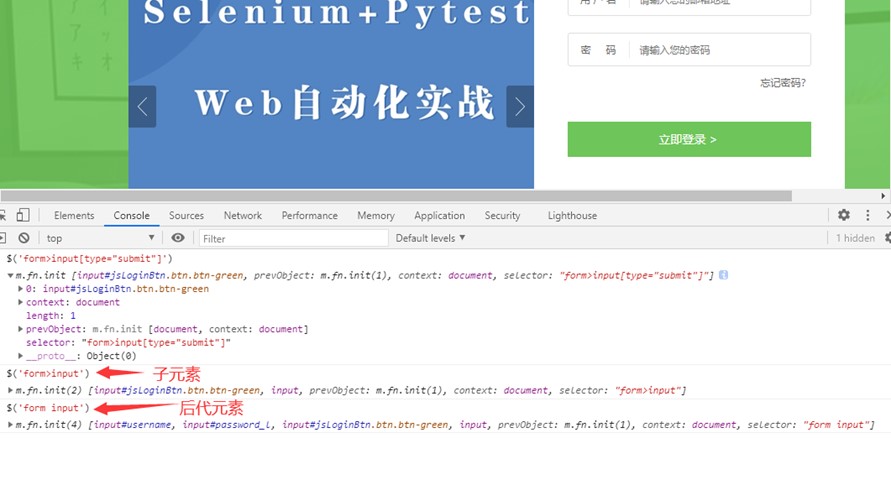Open the Sources tab
The width and height of the screenshot is (891, 485).
click(x=186, y=215)
